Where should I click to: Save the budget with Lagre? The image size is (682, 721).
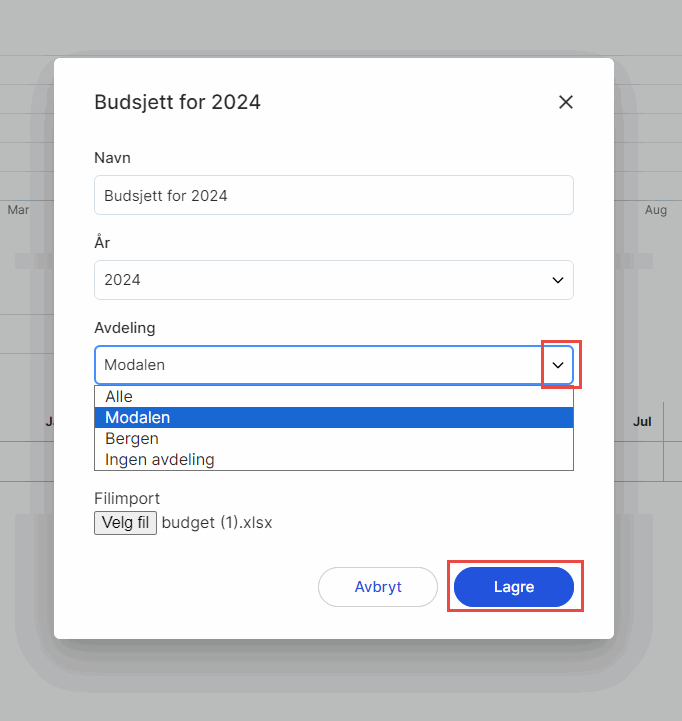514,587
